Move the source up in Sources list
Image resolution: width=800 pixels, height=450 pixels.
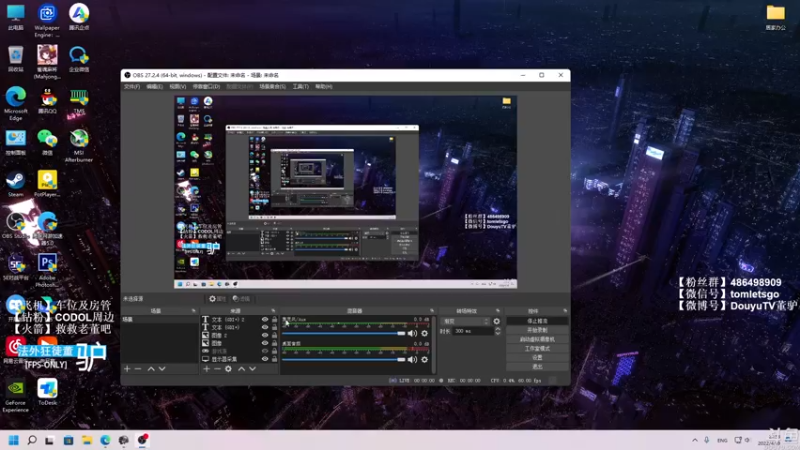click(x=242, y=368)
